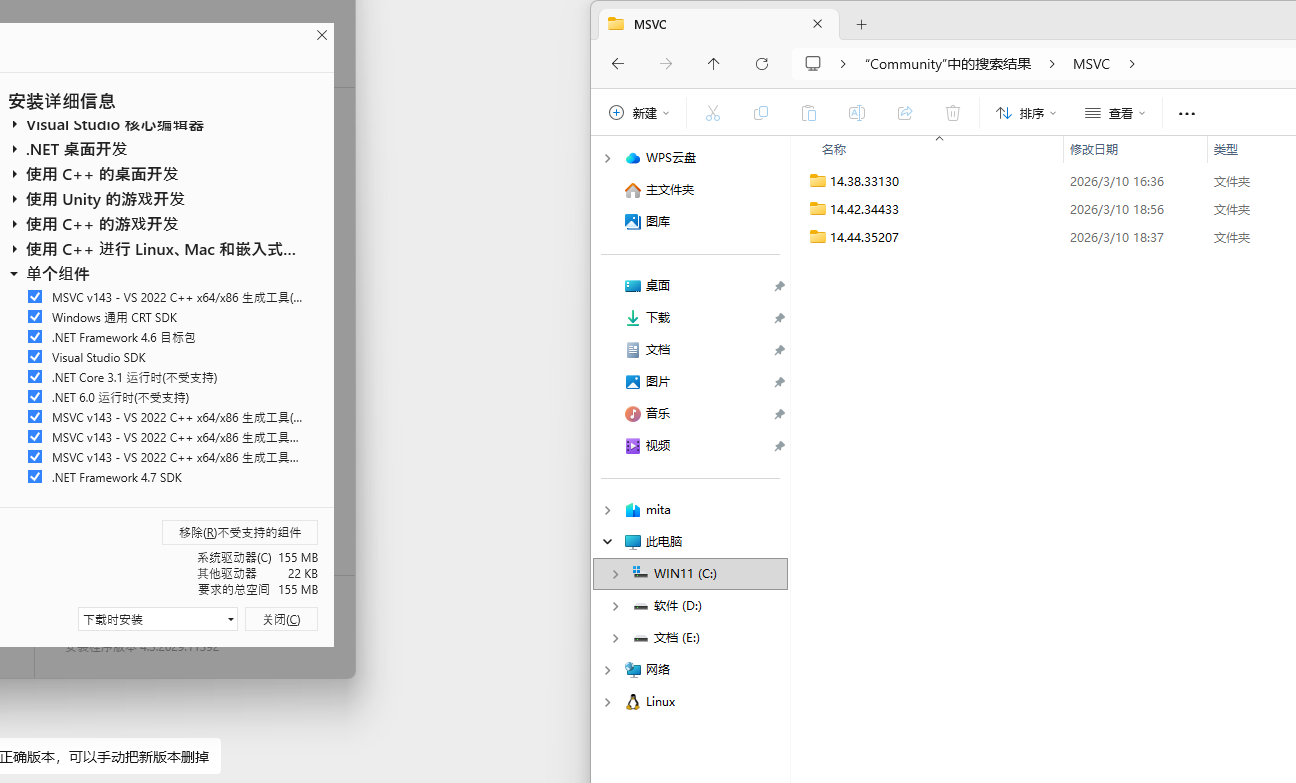This screenshot has height=783, width=1296.
Task: Open the 排序 sort dropdown
Action: click(1026, 113)
